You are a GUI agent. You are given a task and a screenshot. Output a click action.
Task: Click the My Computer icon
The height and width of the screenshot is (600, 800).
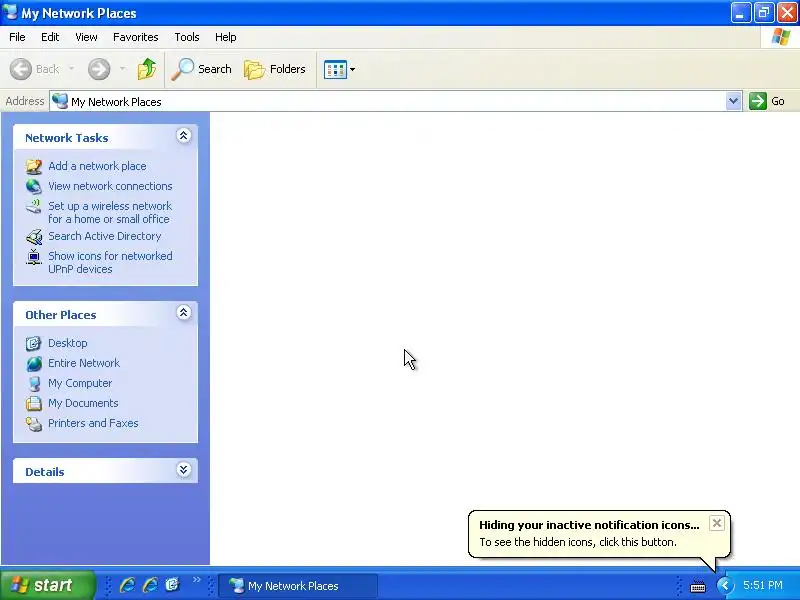point(34,383)
